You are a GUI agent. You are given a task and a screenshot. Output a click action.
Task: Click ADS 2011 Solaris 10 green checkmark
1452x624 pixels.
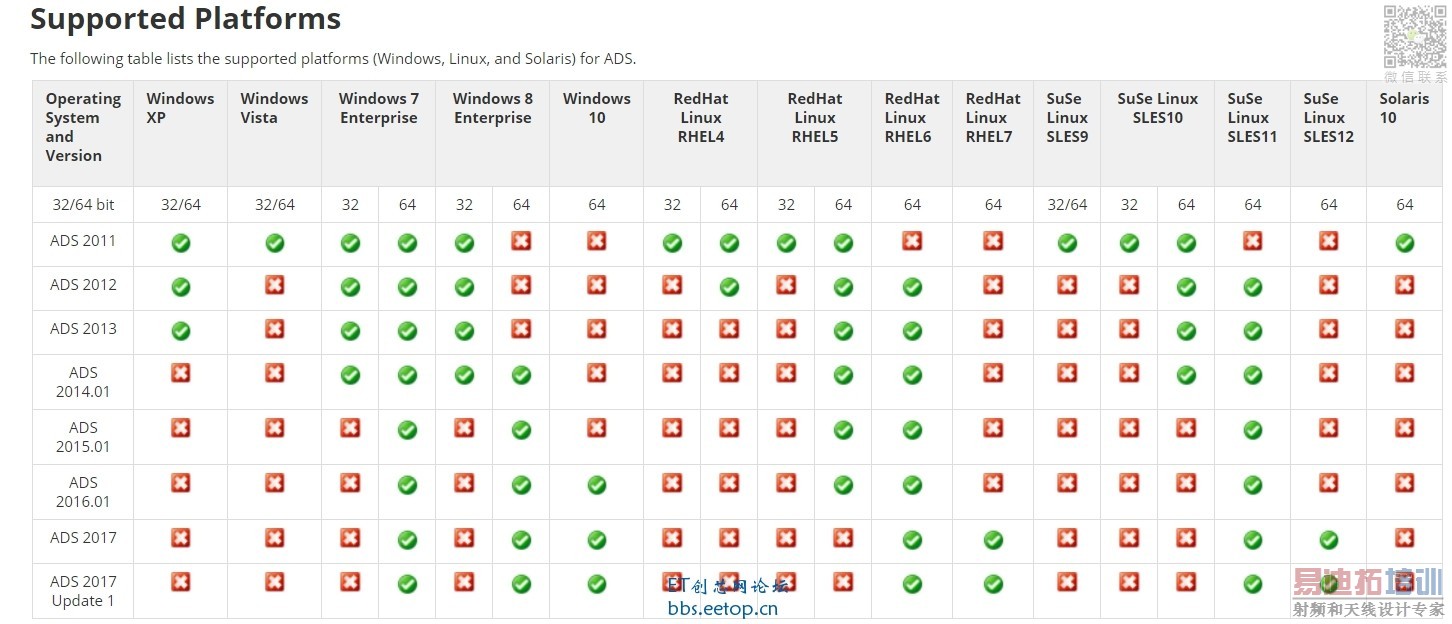(x=1405, y=242)
